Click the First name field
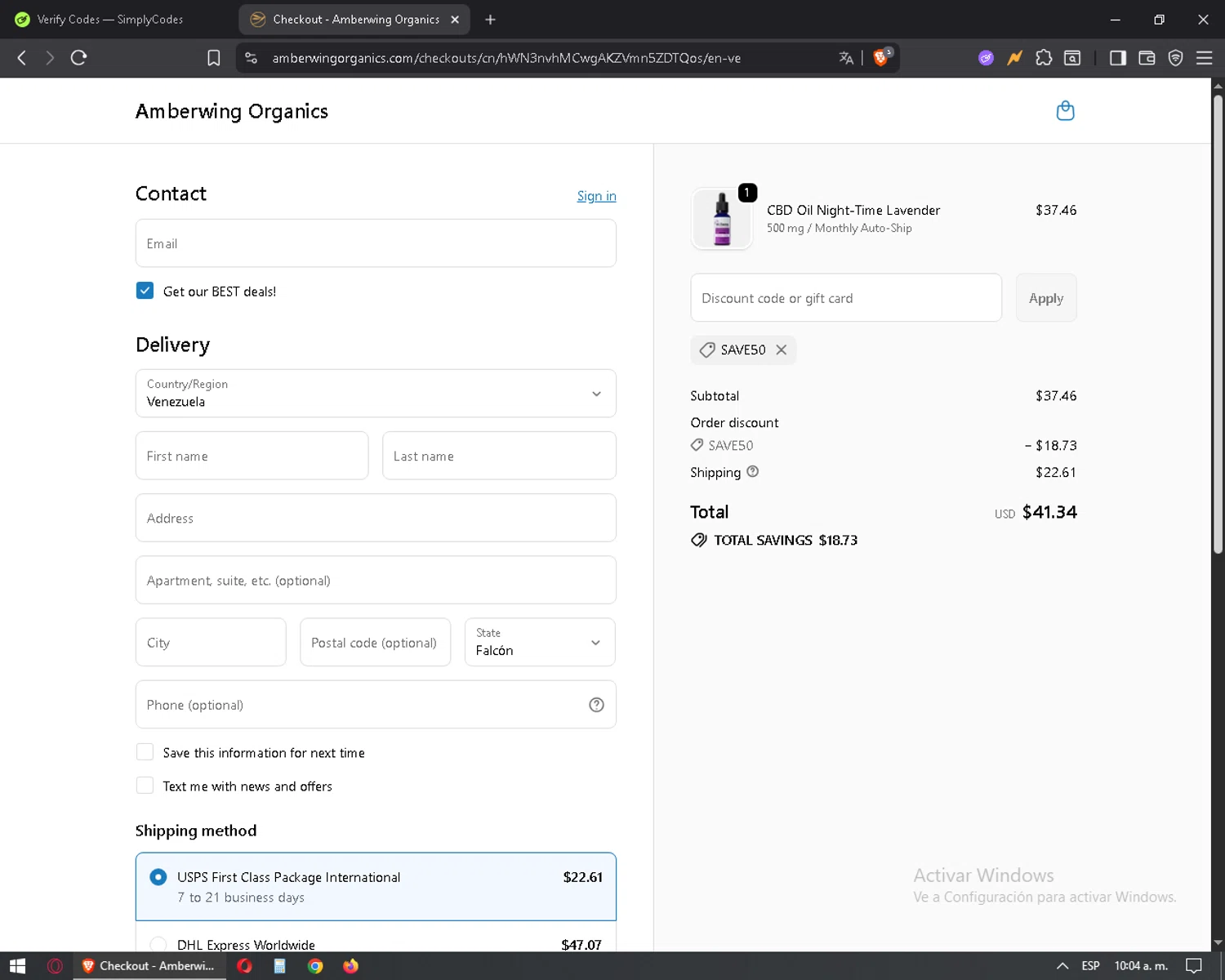The image size is (1225, 980). (x=252, y=456)
